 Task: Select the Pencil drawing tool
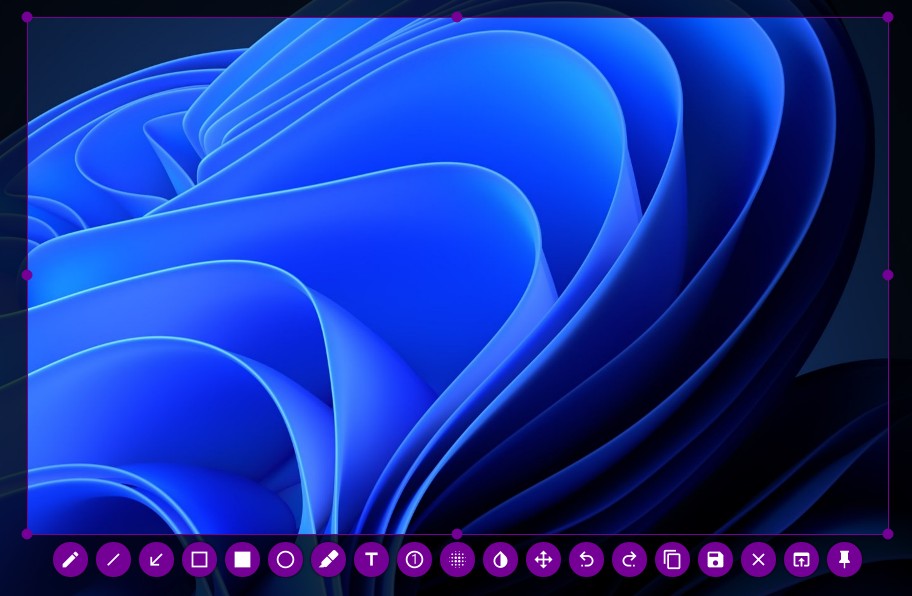pyautogui.click(x=70, y=559)
